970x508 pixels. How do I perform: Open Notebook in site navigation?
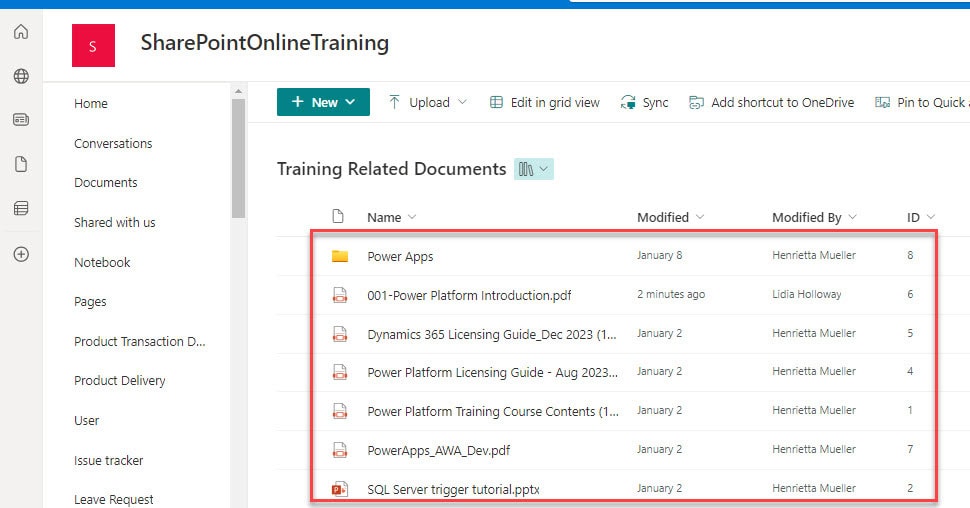coord(102,262)
